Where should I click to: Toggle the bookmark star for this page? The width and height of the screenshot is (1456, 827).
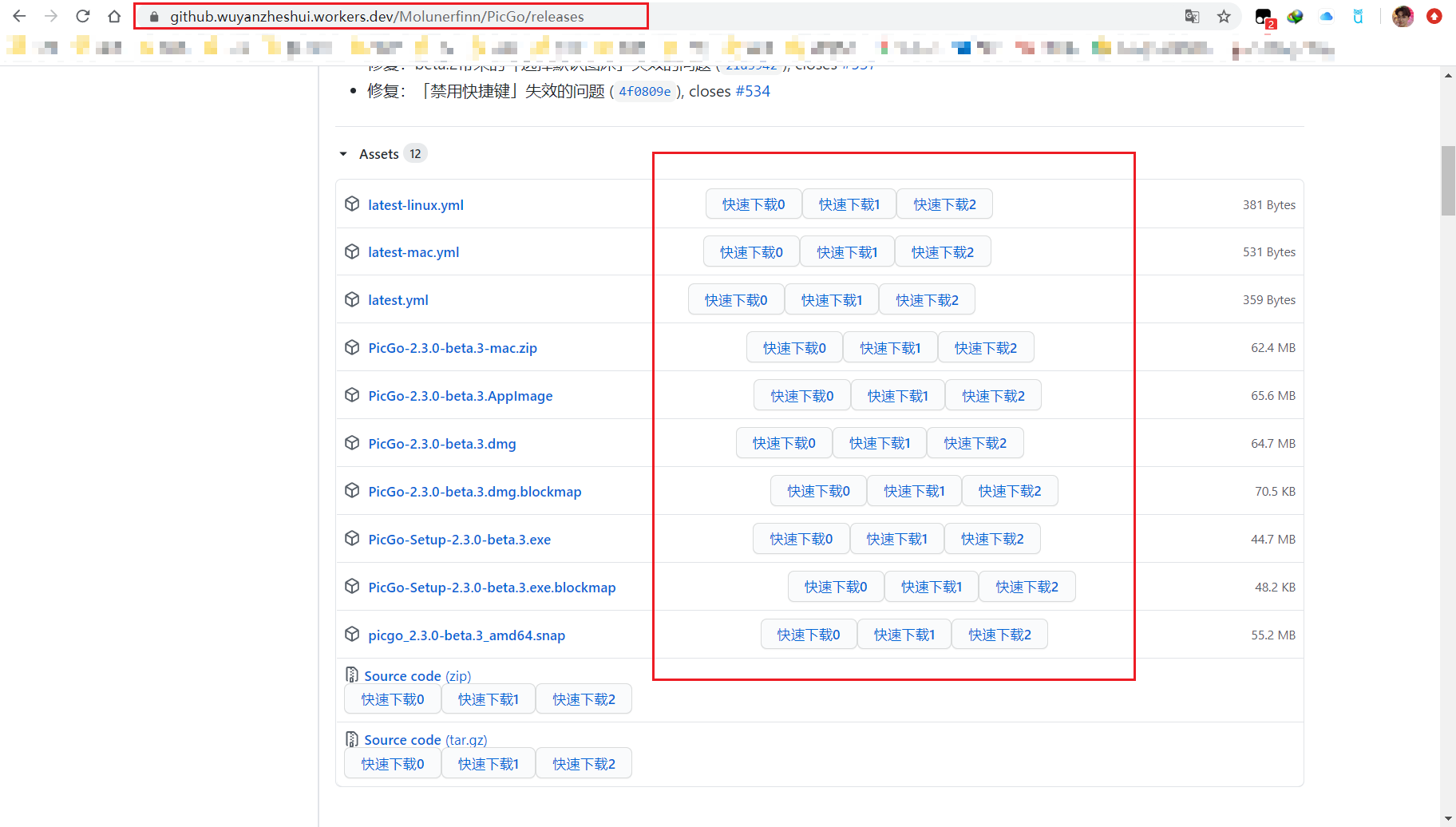[1224, 16]
